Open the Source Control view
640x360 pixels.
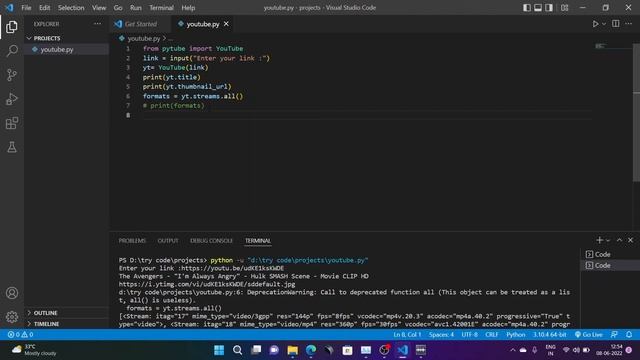coord(12,75)
